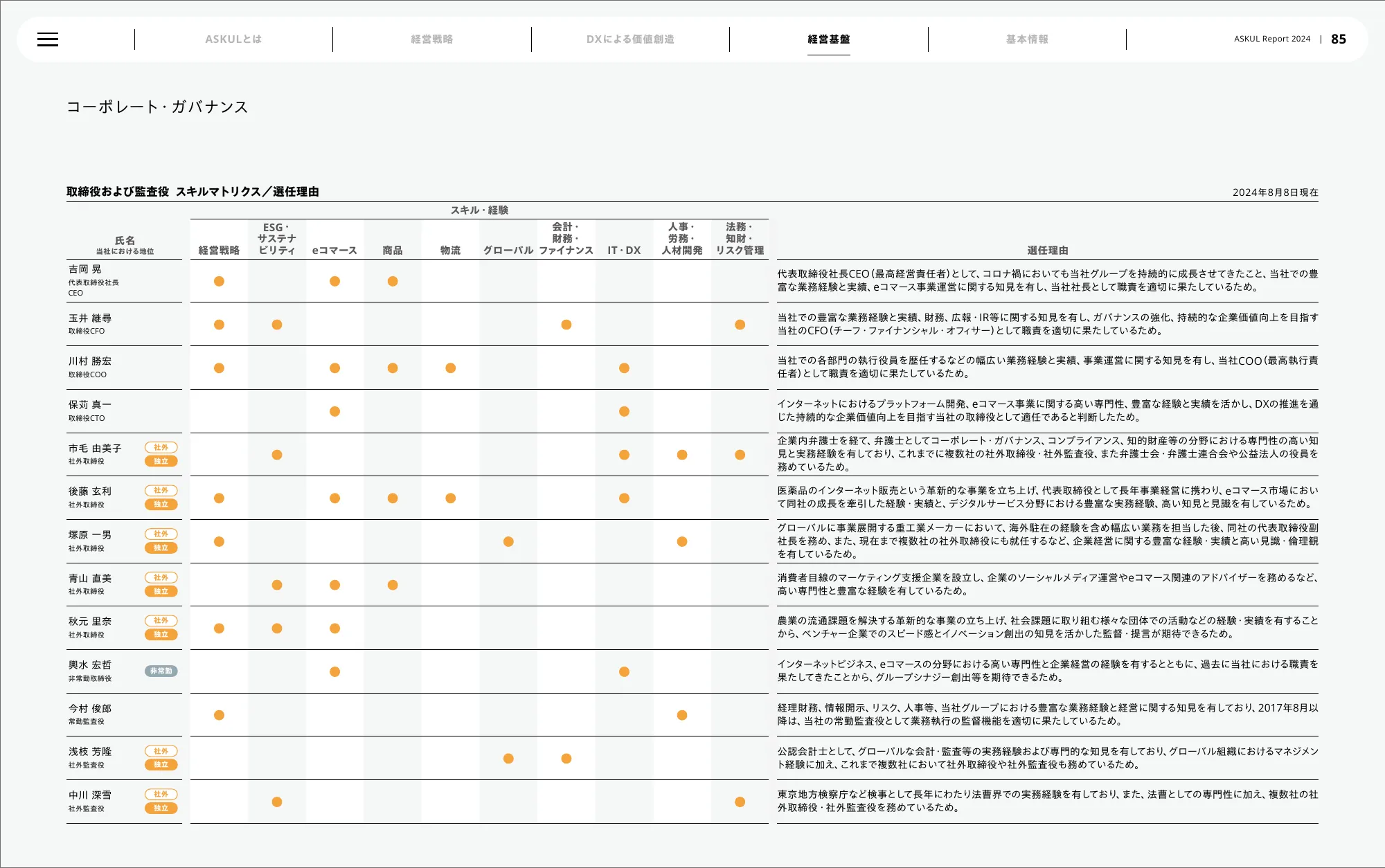Click 塚原 一男's グローバル skill dot
1385x868 pixels.
pyautogui.click(x=508, y=541)
